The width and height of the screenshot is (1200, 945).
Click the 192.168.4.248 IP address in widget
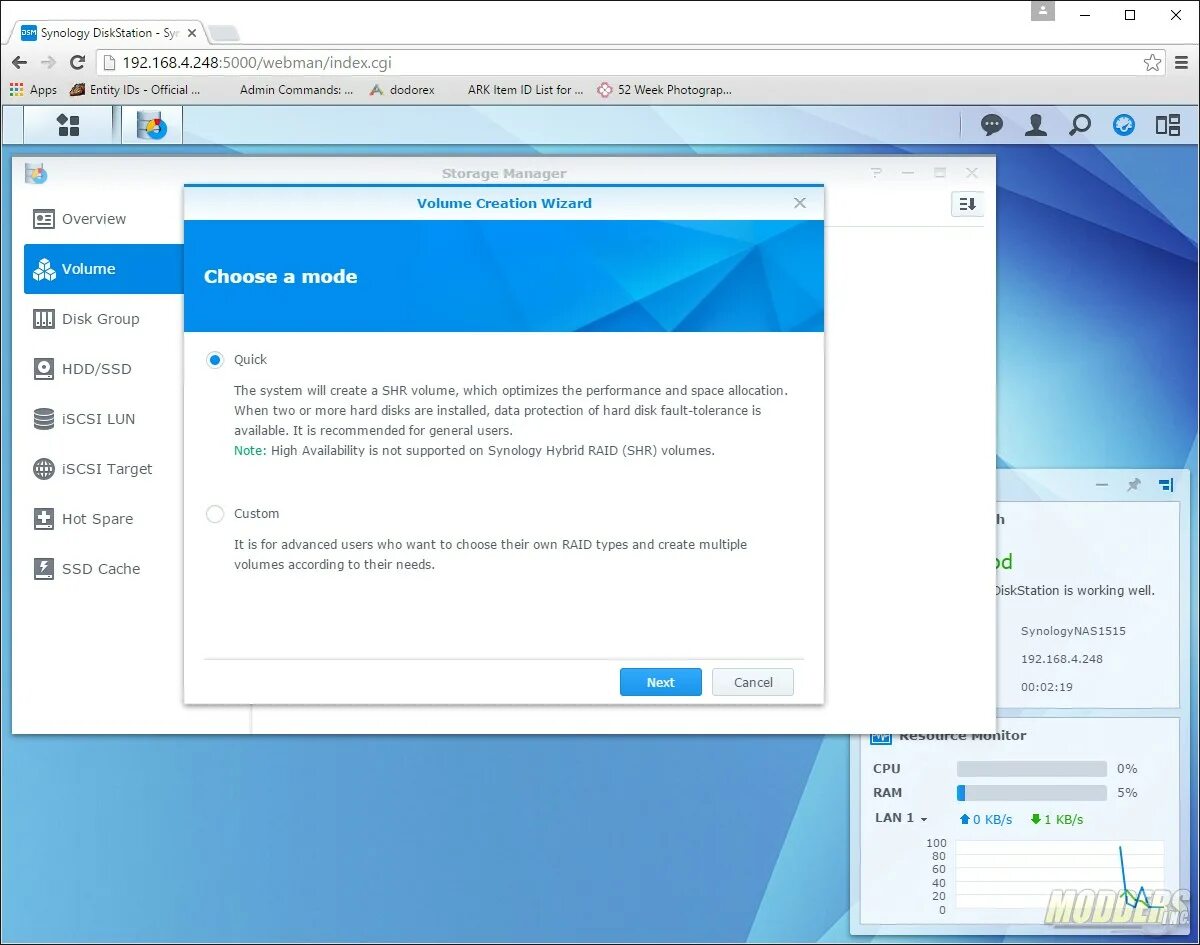coord(1061,660)
